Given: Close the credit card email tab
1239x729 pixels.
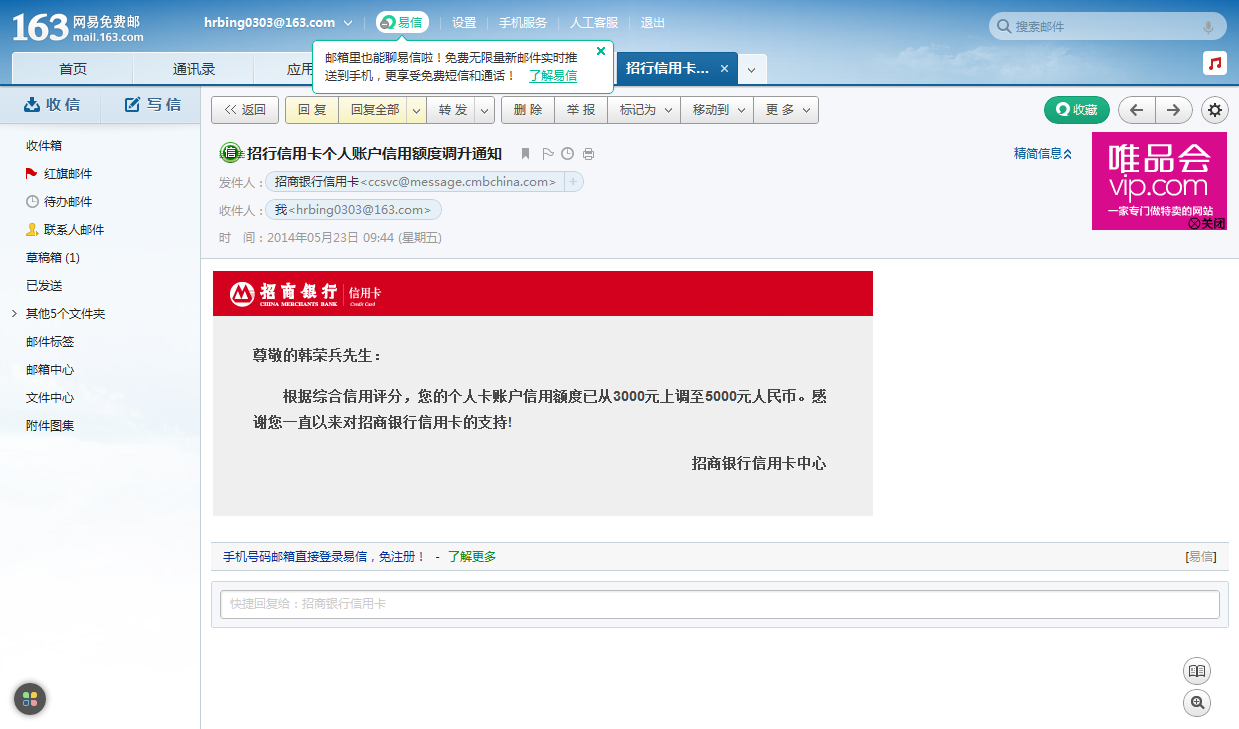Looking at the screenshot, I should (x=724, y=69).
